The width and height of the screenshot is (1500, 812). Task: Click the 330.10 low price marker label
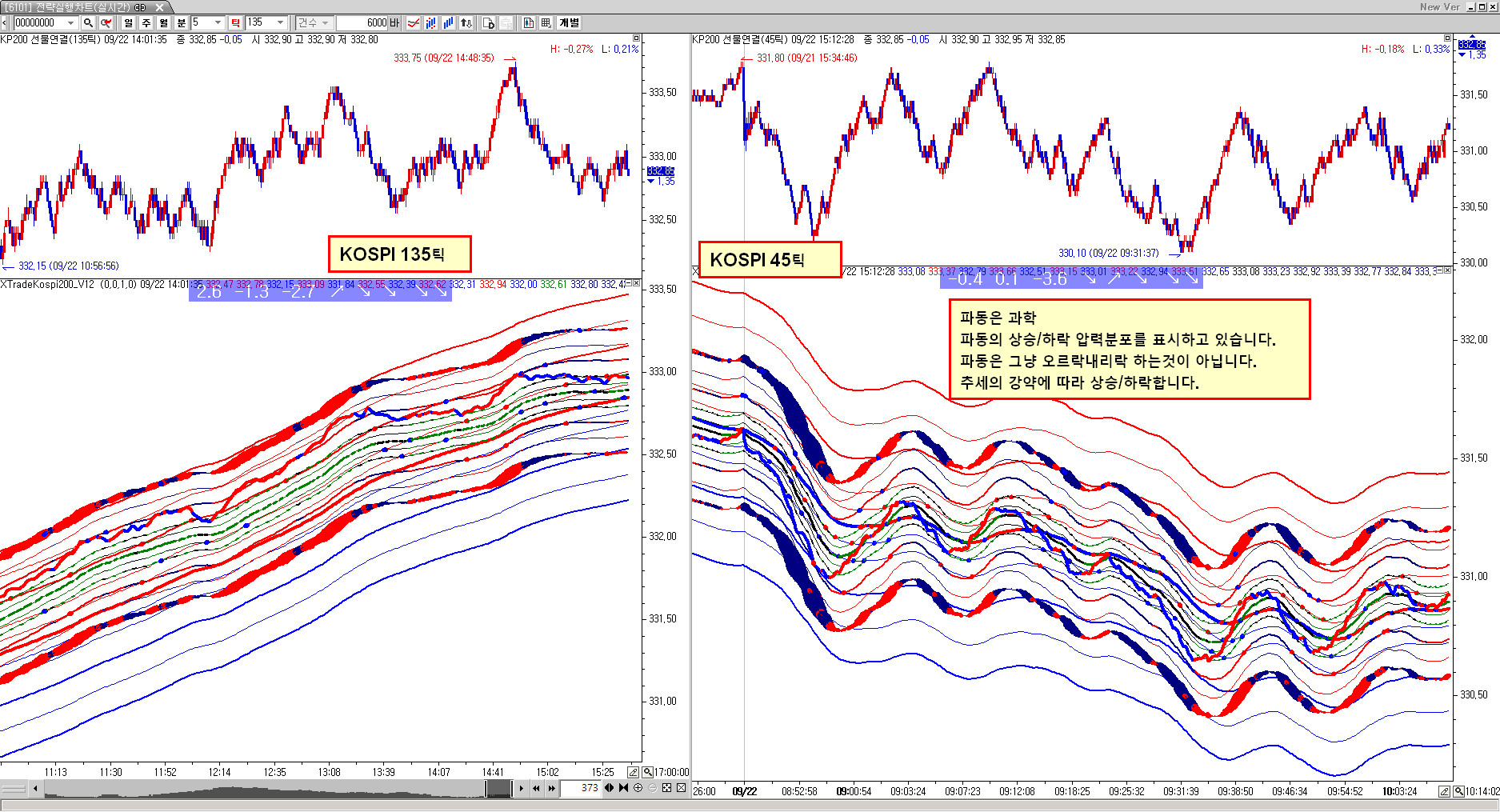[x=1108, y=253]
